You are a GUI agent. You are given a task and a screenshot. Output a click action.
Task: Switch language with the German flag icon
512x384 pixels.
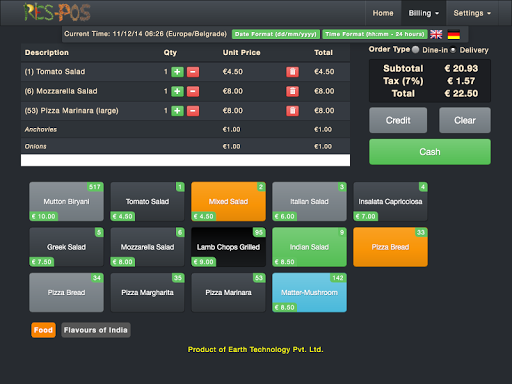point(454,34)
